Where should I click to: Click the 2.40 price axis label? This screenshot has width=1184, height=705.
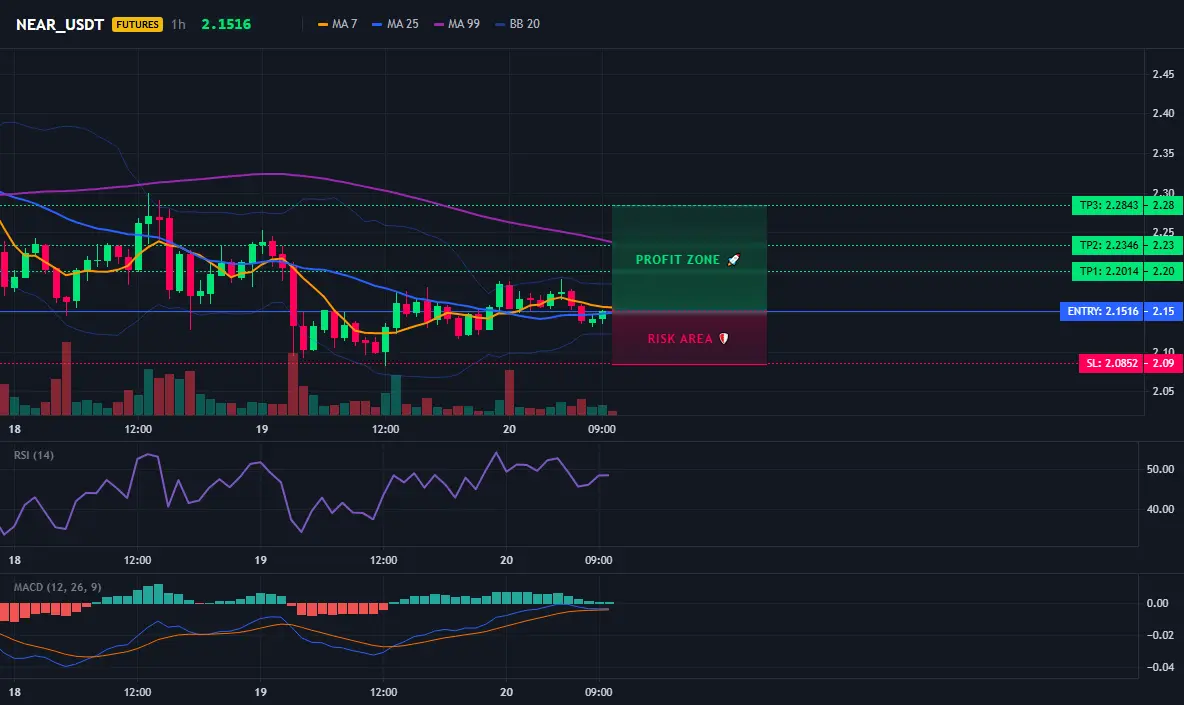click(1163, 113)
